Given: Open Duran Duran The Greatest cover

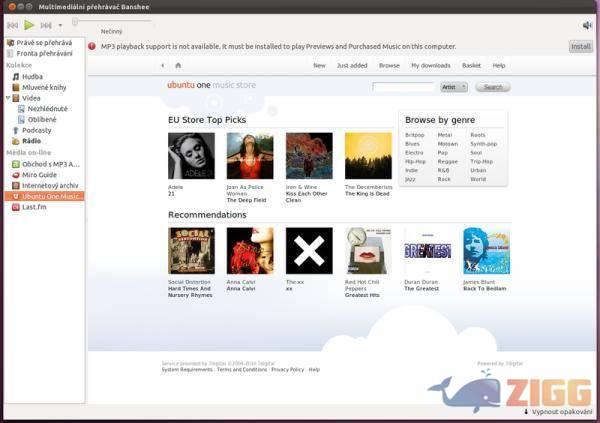Looking at the screenshot, I should [x=427, y=251].
